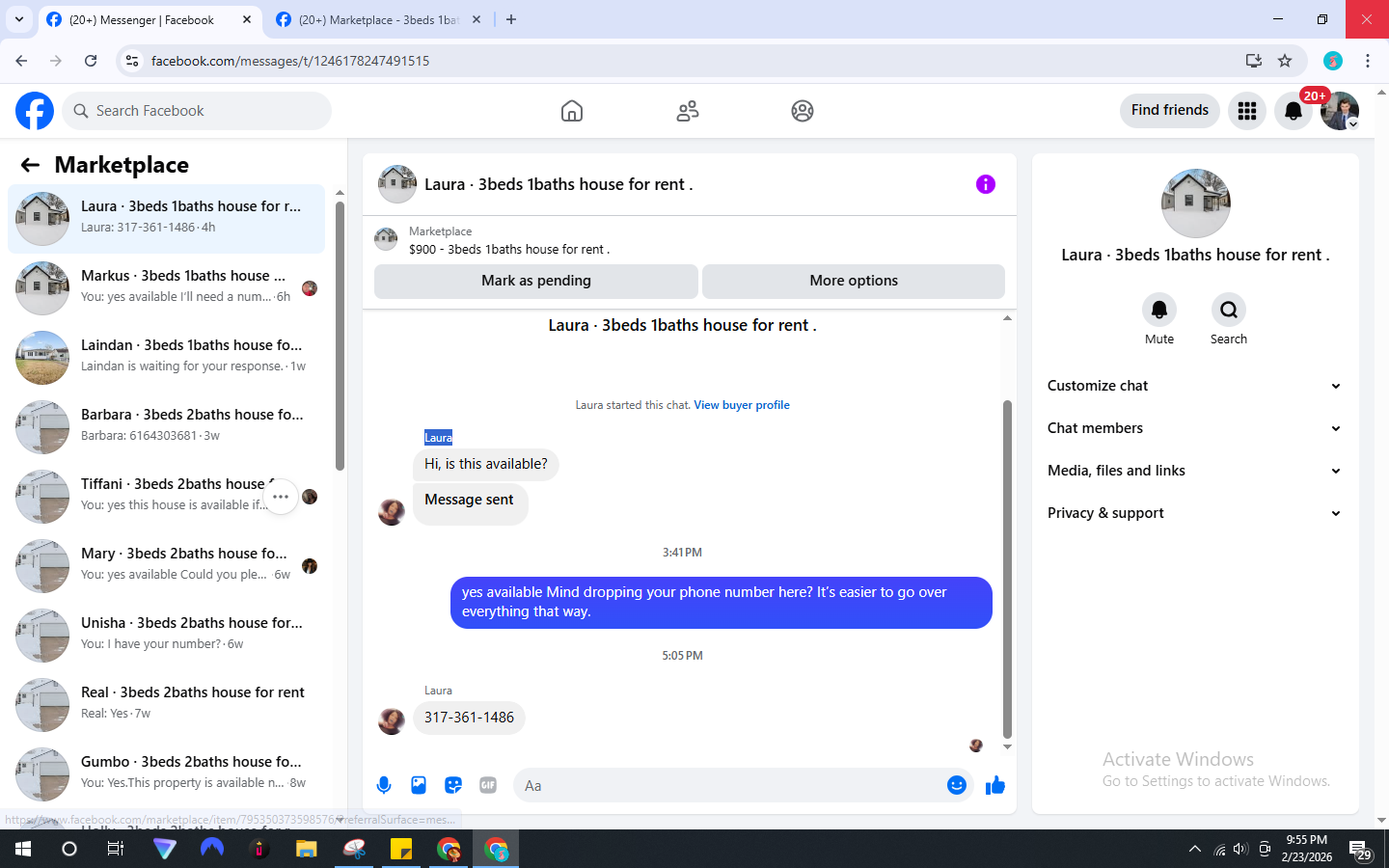1389x868 pixels.
Task: Open the three-dot options on Tiffani chat
Action: click(281, 497)
